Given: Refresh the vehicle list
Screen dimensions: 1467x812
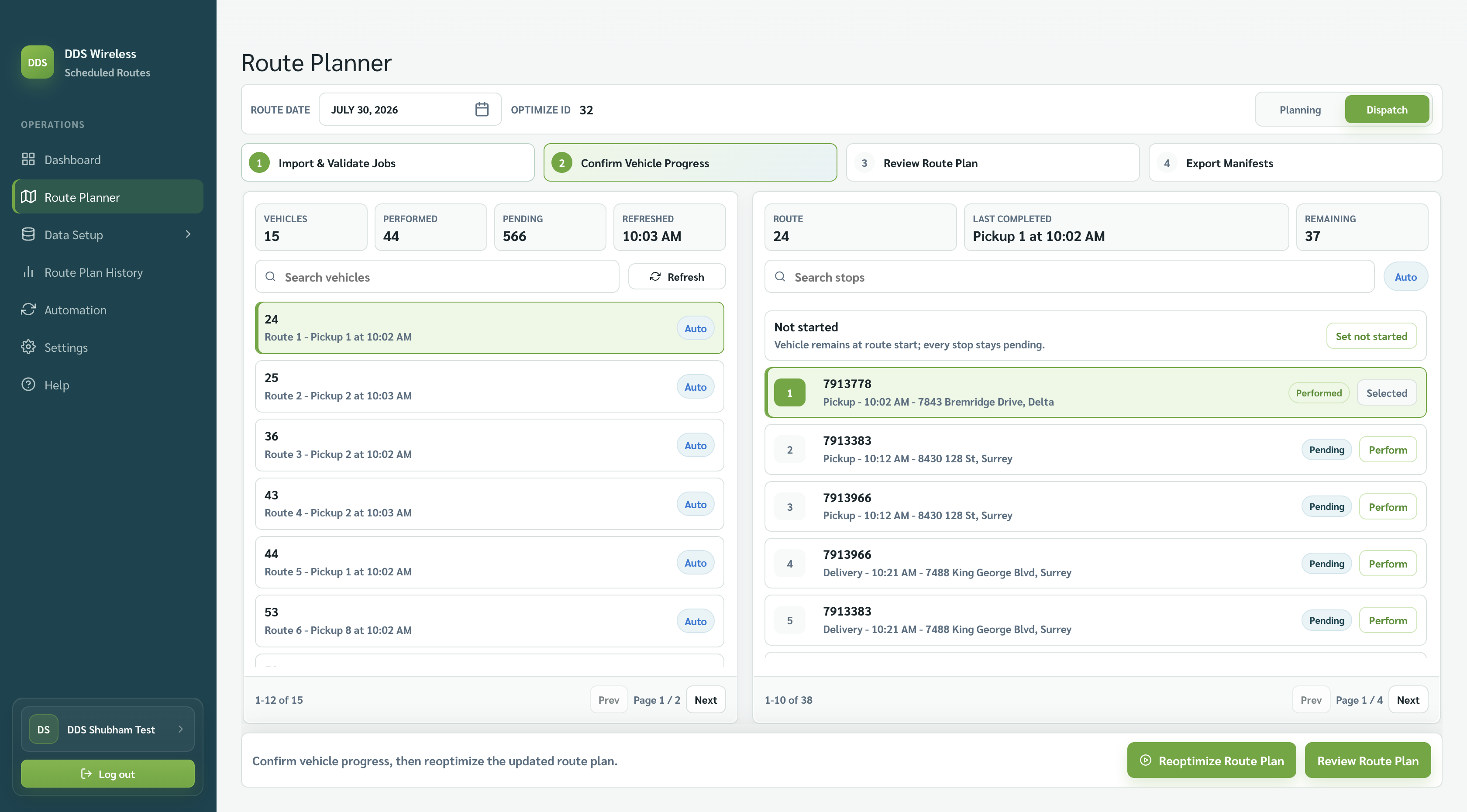Looking at the screenshot, I should 677,277.
